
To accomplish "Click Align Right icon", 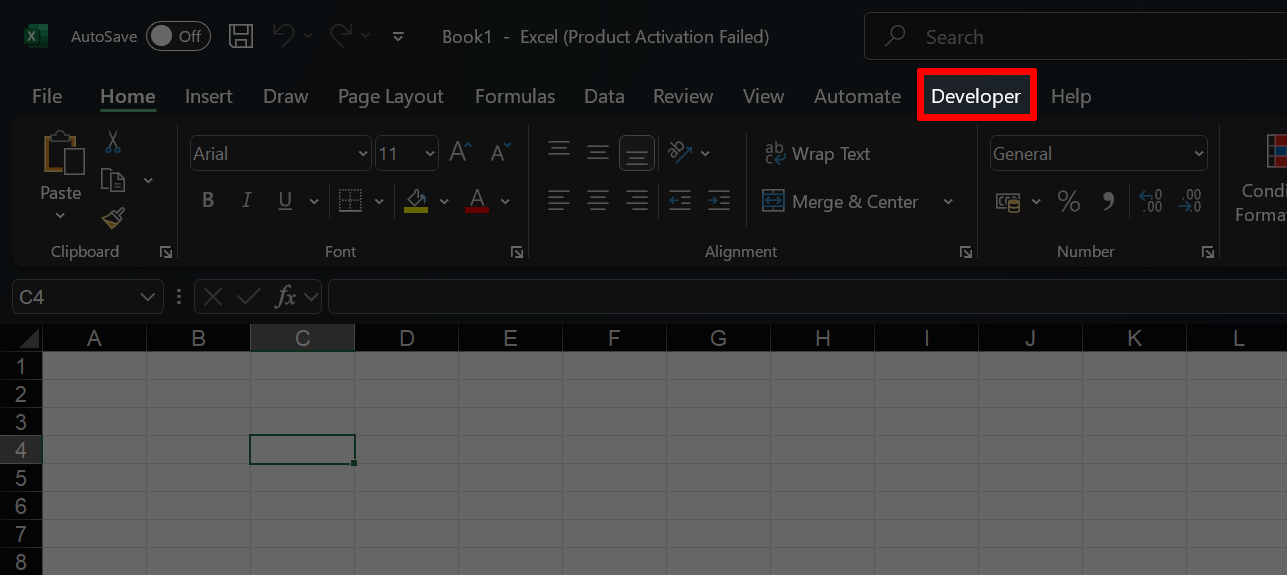I will click(637, 201).
